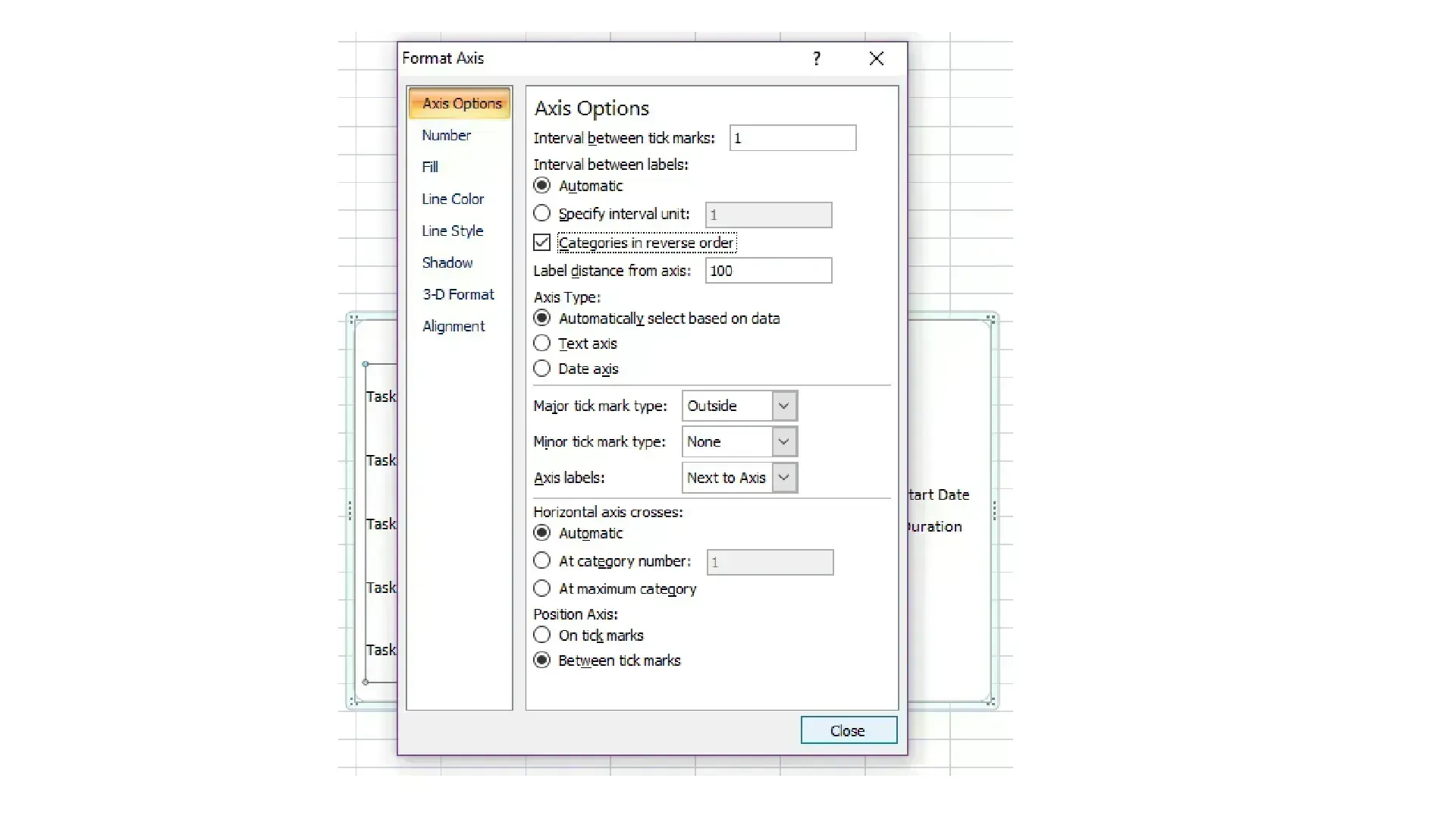Select the 3-D Format category

[458, 294]
